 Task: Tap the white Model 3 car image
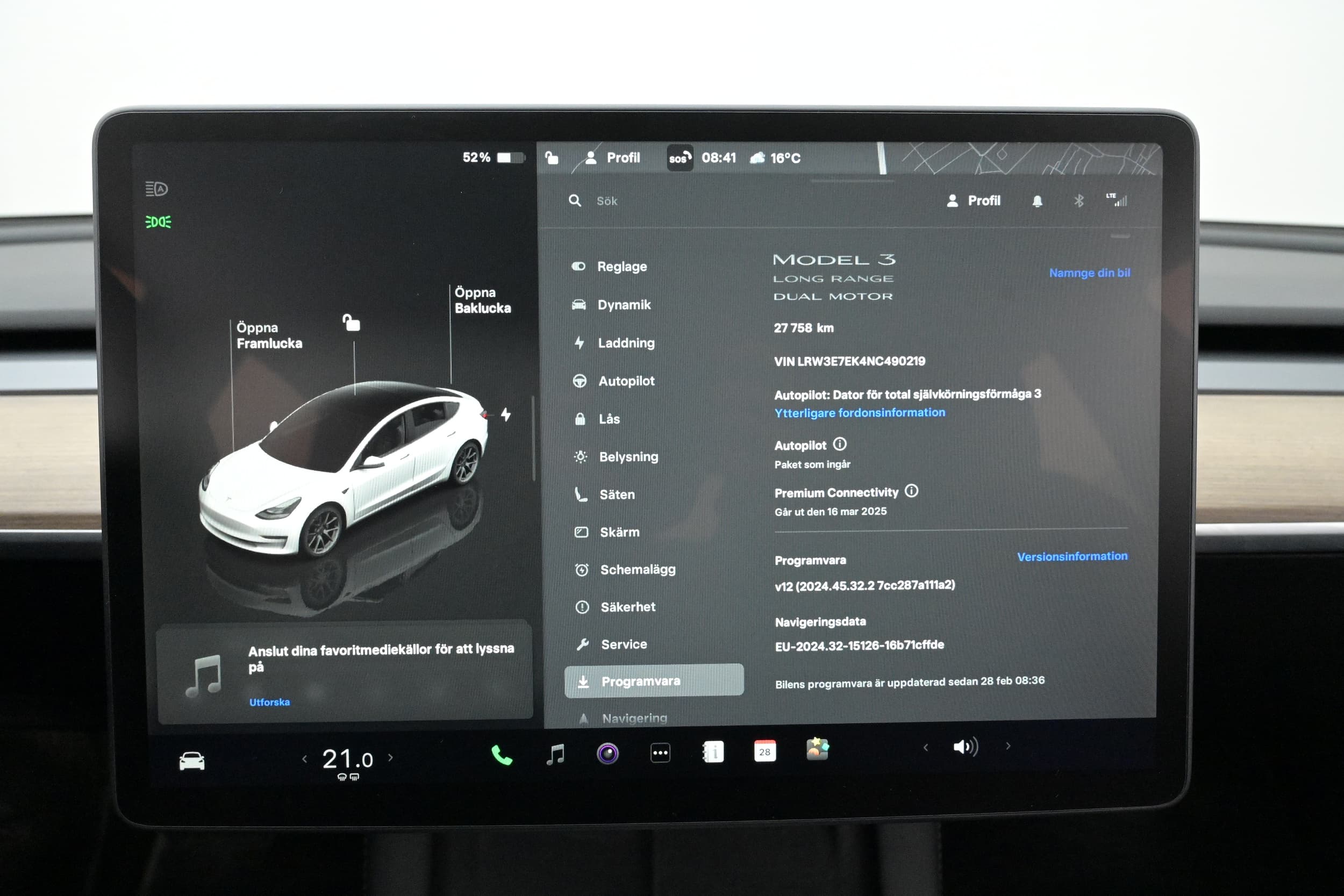pos(343,469)
